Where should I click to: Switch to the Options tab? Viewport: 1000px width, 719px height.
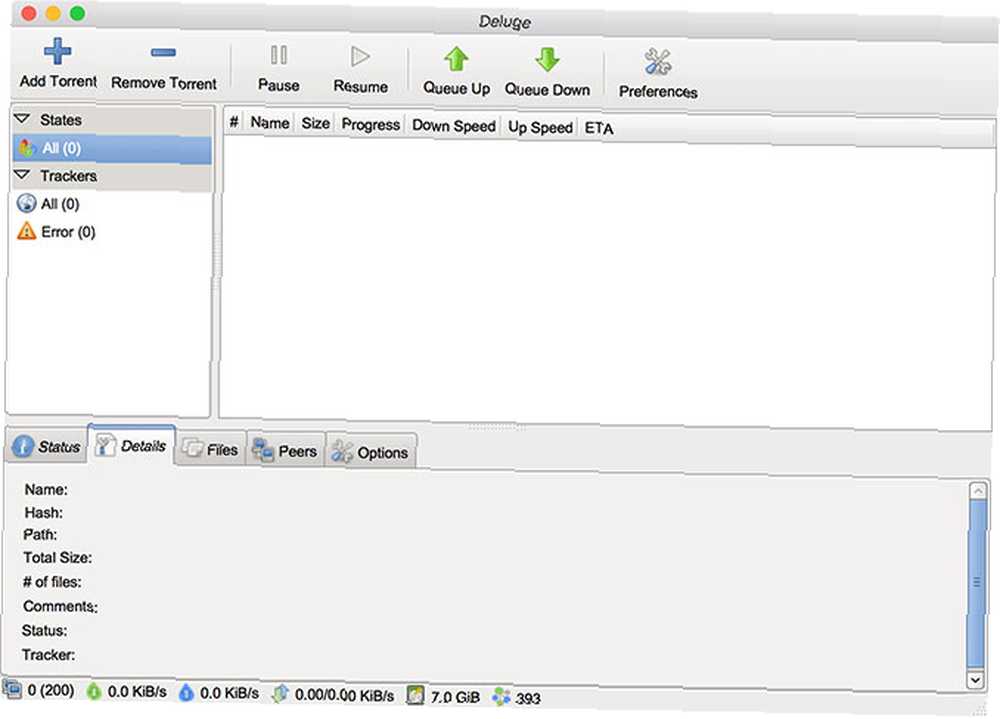pos(371,452)
